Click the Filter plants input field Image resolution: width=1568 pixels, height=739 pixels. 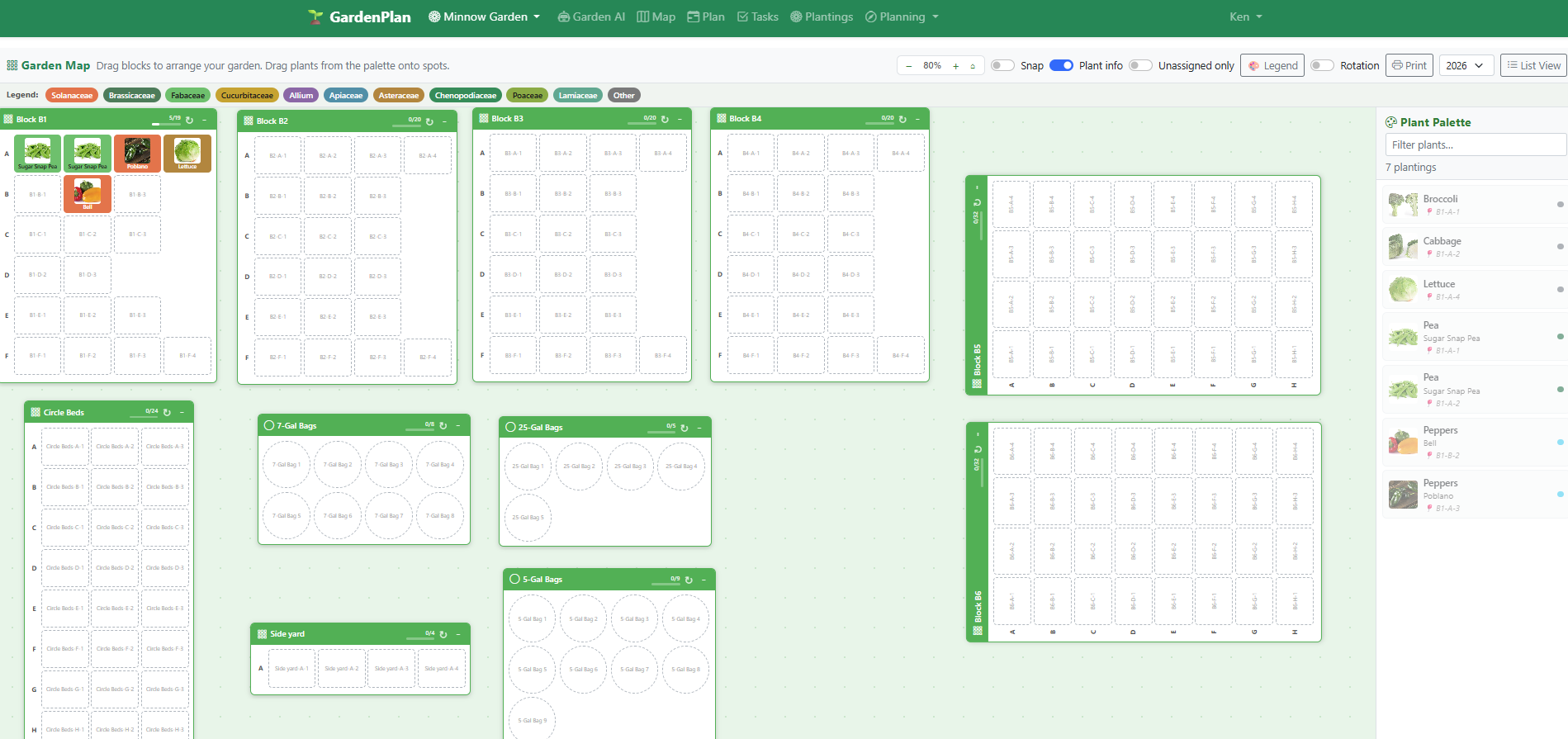click(1476, 144)
